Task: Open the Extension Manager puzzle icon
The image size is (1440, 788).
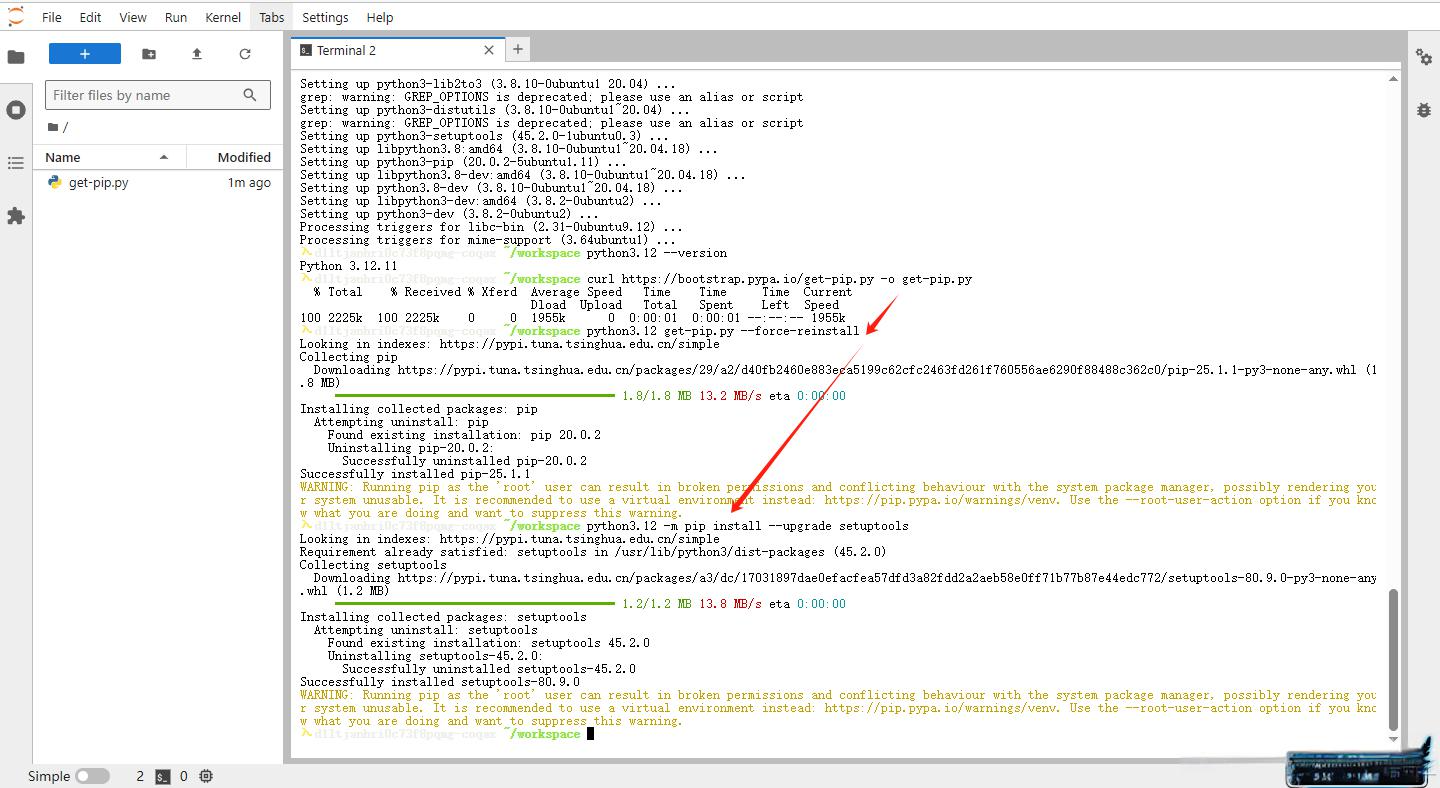Action: tap(16, 216)
